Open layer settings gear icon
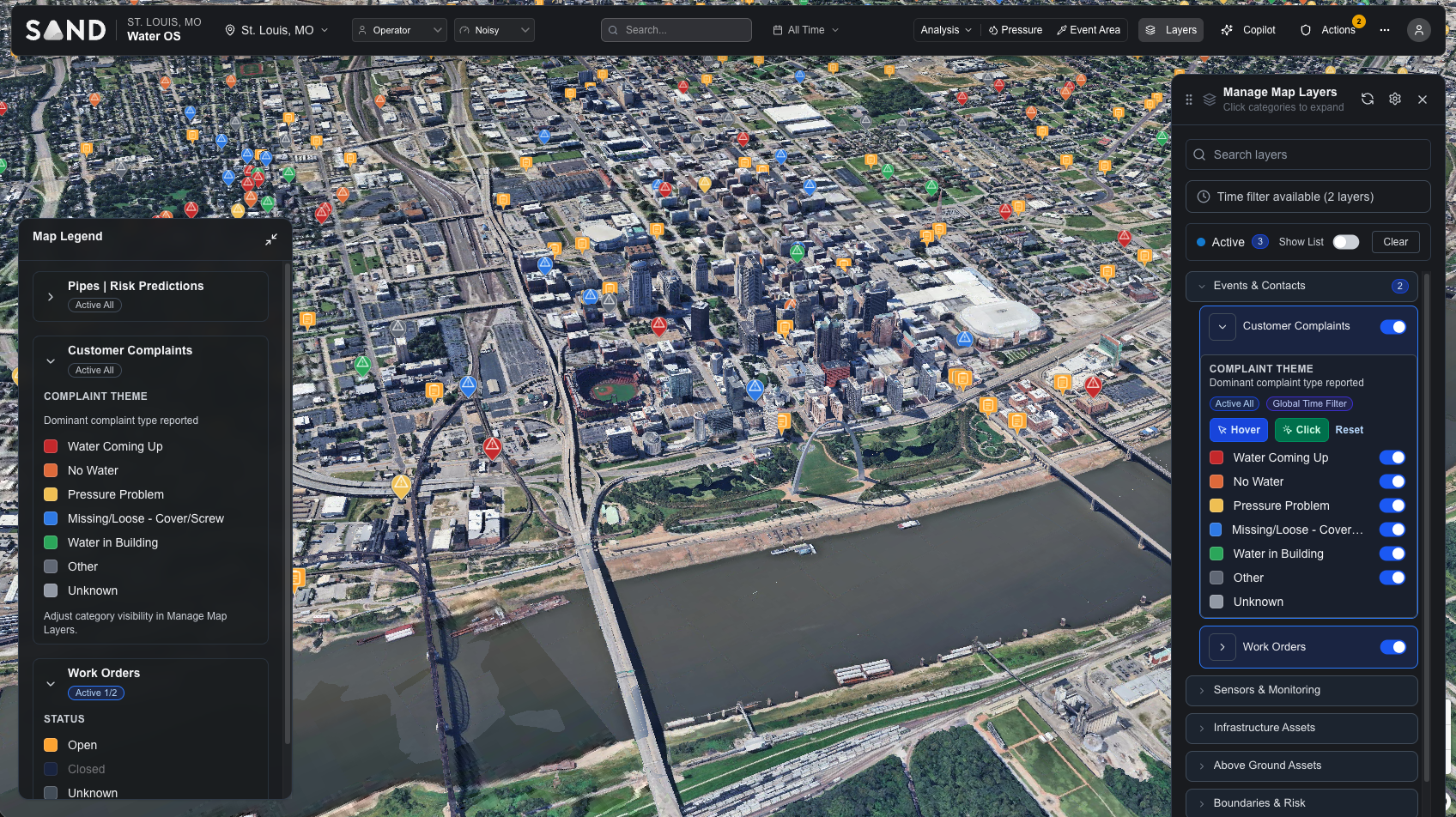Viewport: 1456px width, 817px height. [1395, 100]
